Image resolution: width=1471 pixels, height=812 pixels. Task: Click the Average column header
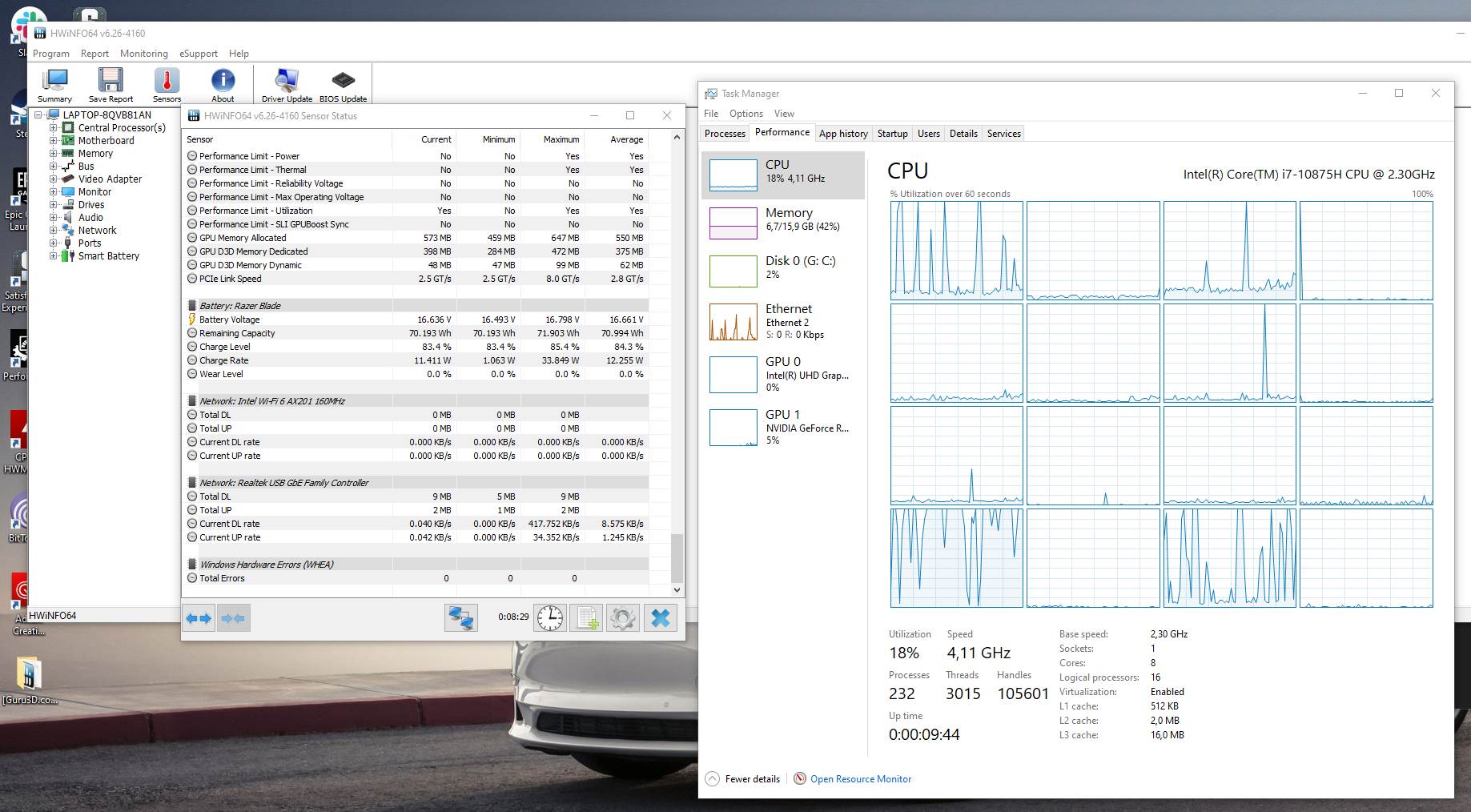(x=626, y=139)
